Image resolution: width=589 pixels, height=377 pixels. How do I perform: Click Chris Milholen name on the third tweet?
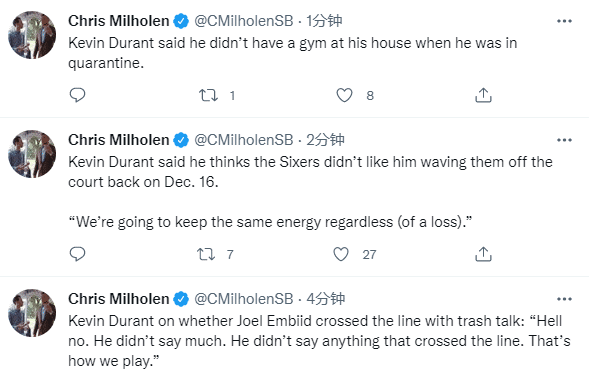(119, 299)
